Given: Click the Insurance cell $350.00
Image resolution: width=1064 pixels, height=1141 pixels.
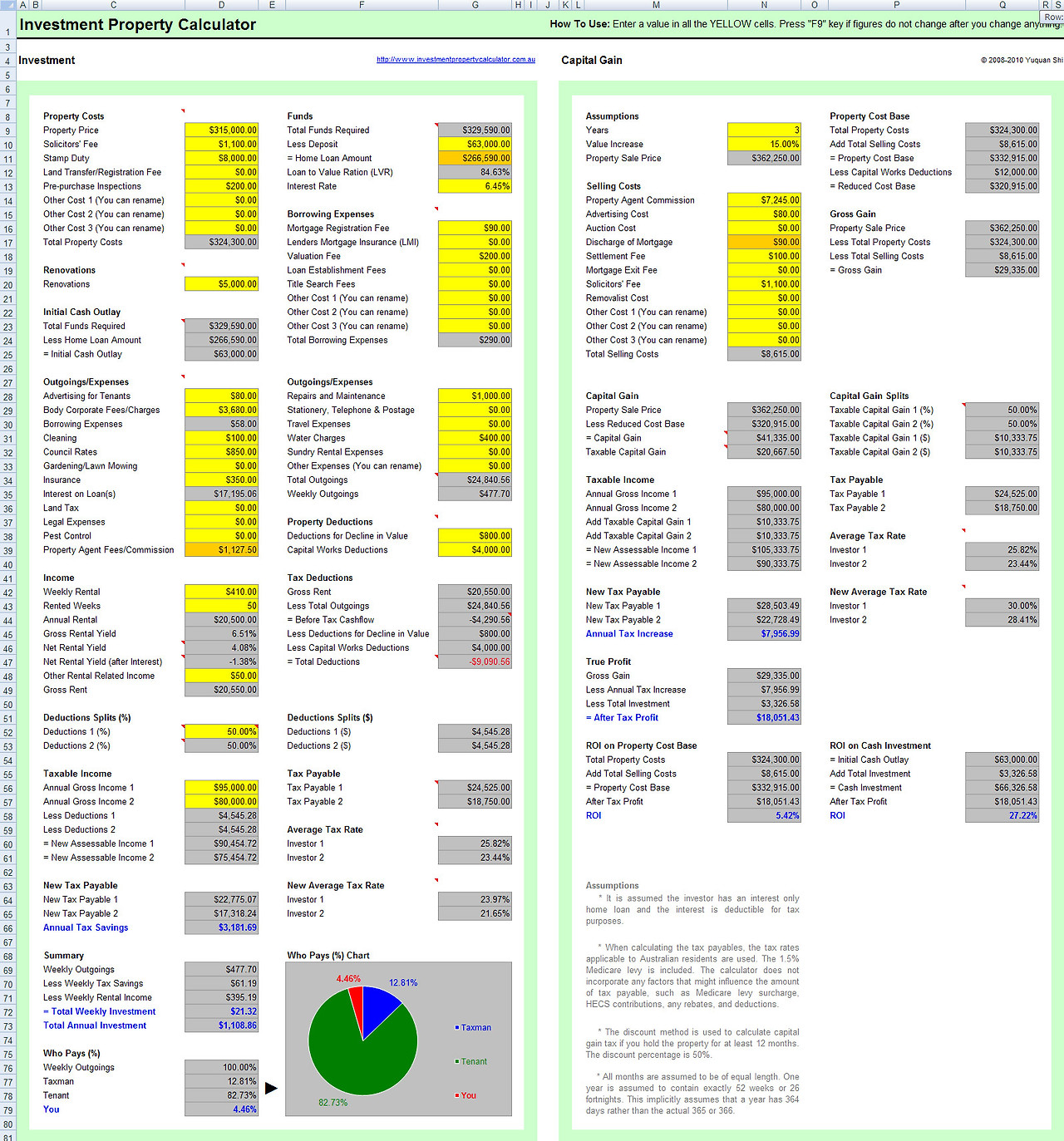Looking at the screenshot, I should click(221, 480).
